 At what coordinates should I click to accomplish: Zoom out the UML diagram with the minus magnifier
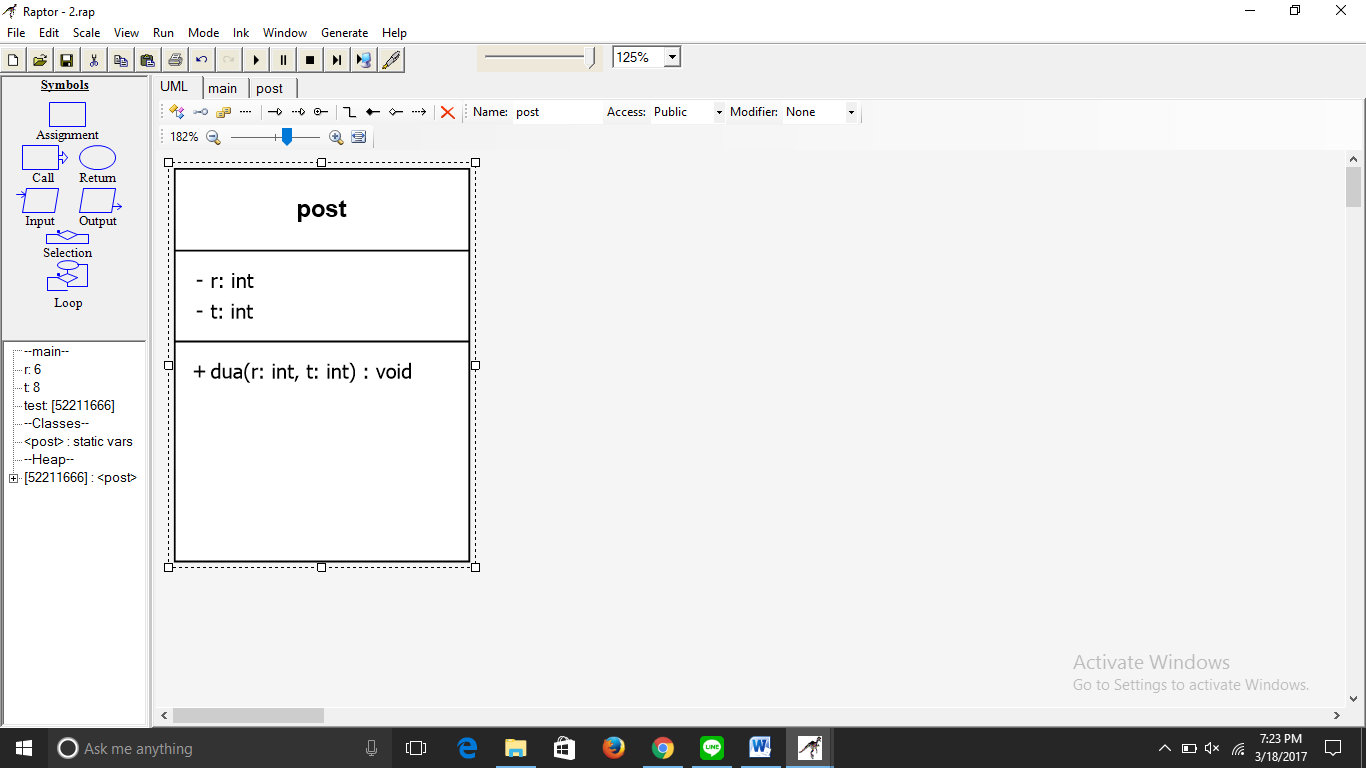[213, 137]
